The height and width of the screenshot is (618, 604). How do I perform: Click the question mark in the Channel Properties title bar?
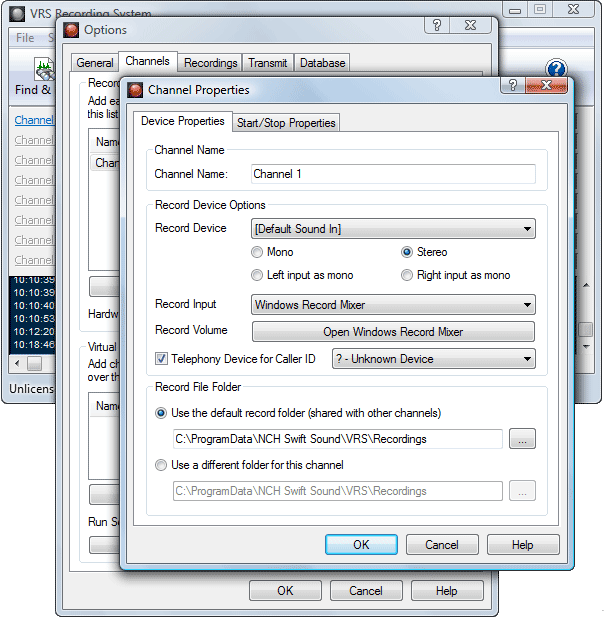[513, 85]
